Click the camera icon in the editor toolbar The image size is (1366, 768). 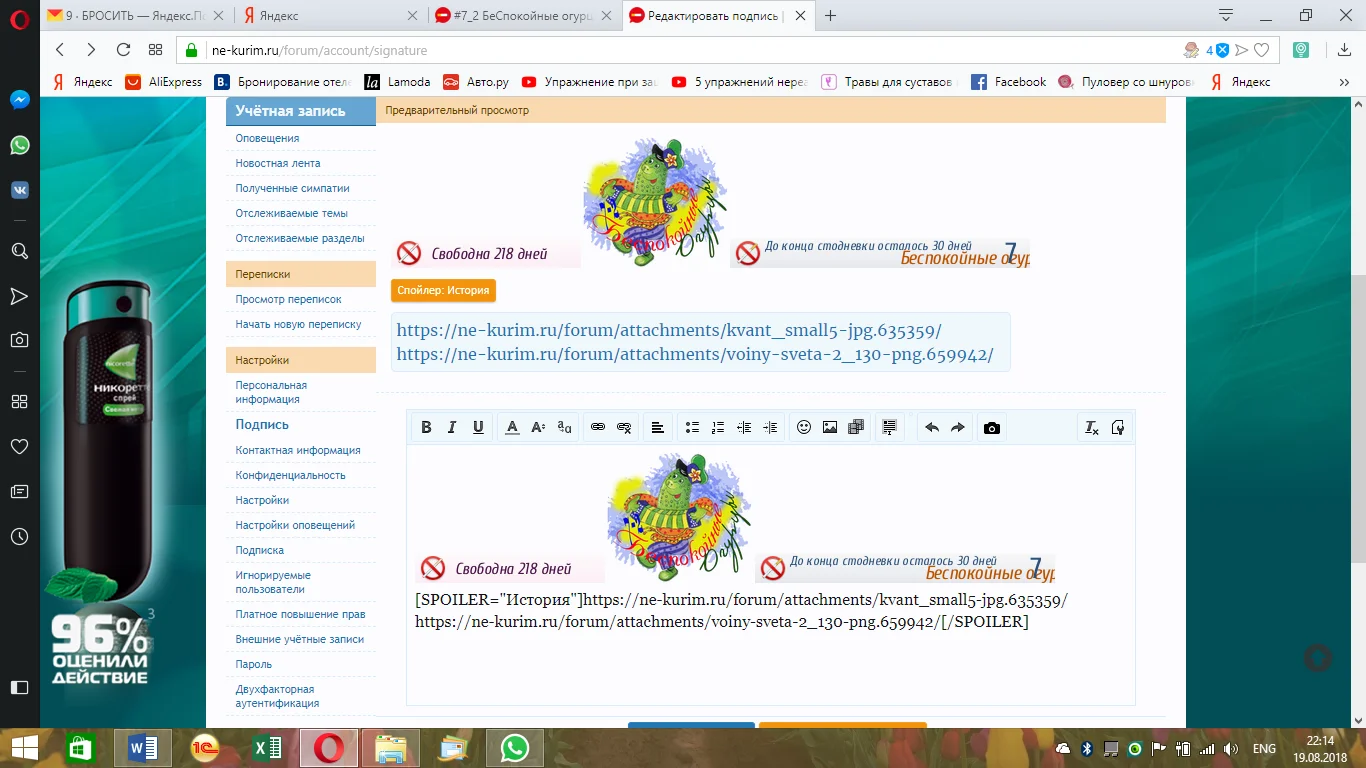pos(992,428)
